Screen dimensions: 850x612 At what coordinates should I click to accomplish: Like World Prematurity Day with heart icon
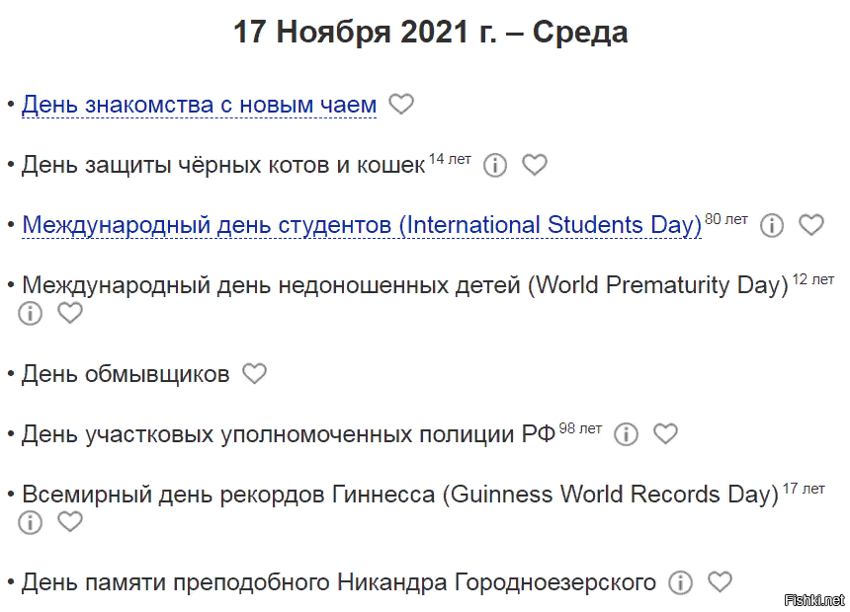coord(70,313)
